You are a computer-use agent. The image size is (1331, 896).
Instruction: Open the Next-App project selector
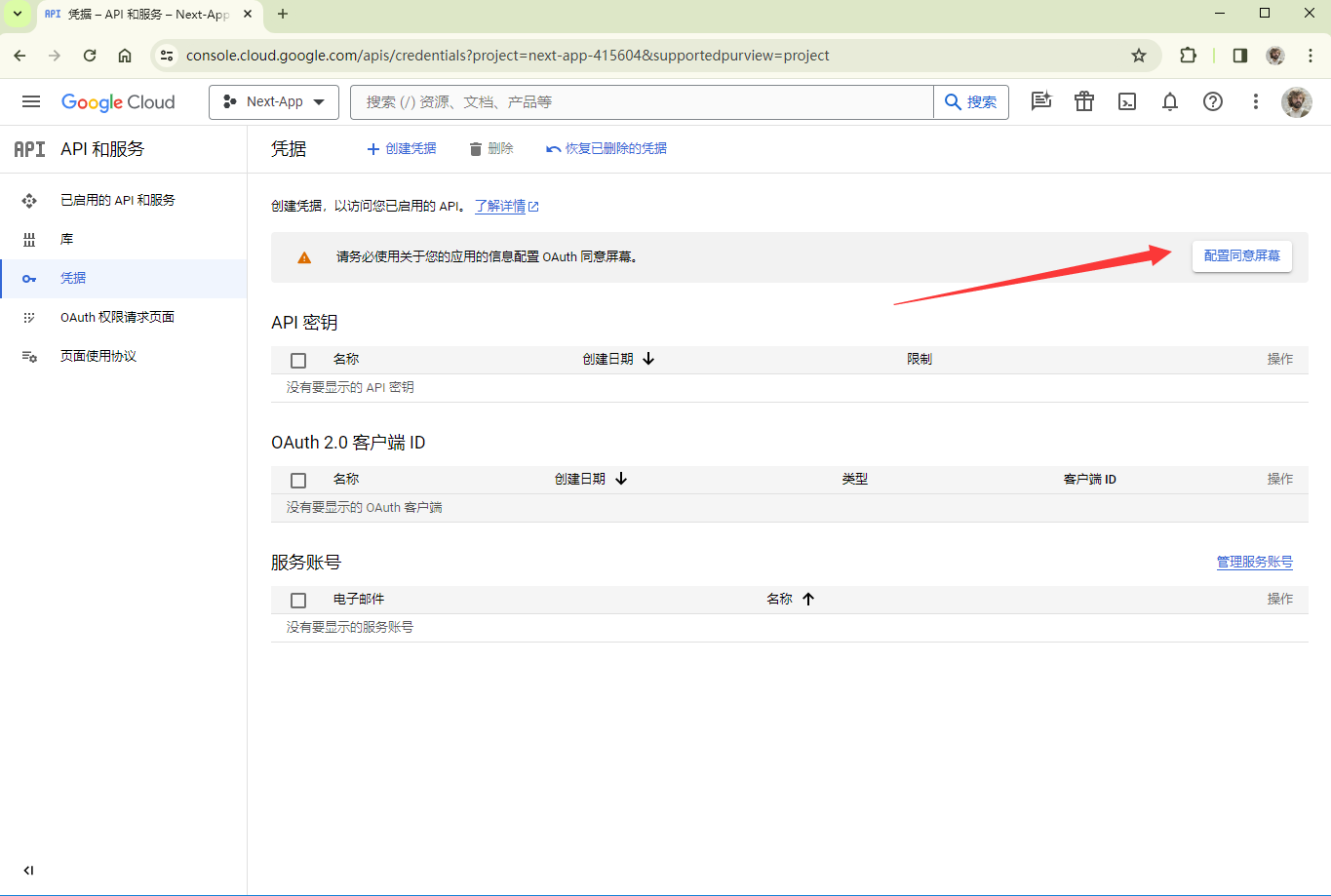tap(274, 101)
